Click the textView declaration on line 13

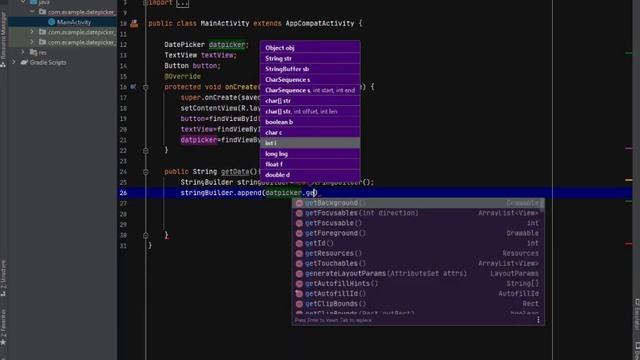click(x=217, y=55)
